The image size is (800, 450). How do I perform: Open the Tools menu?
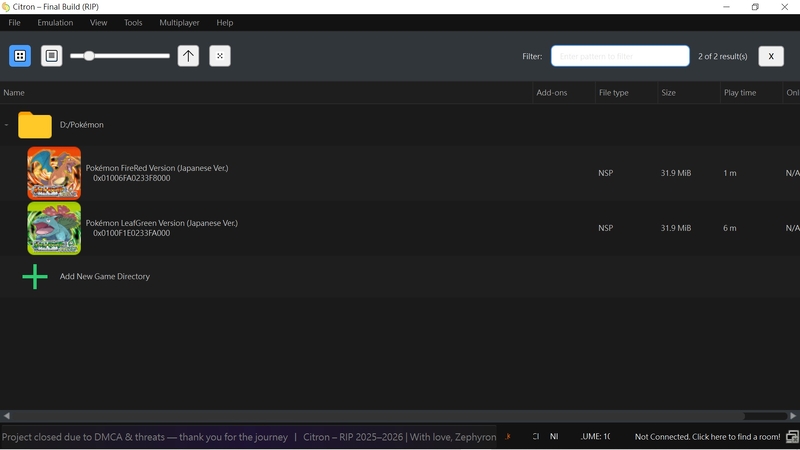133,22
